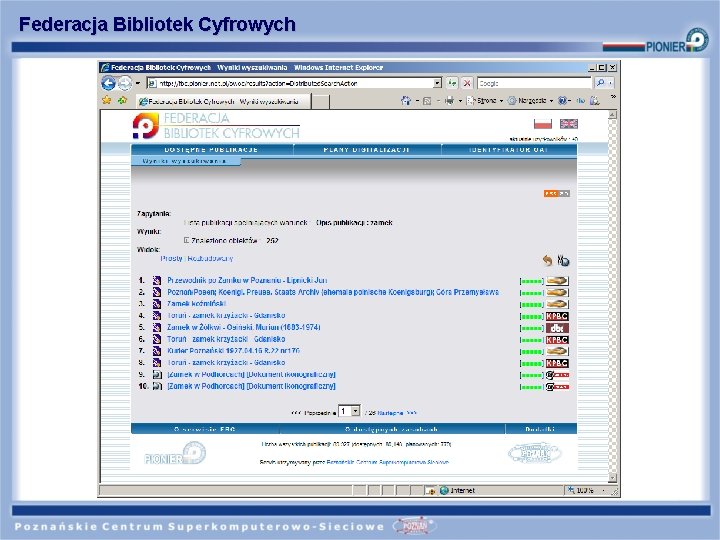Open the empty new browser tab
720x540 pixels.
tap(321, 101)
